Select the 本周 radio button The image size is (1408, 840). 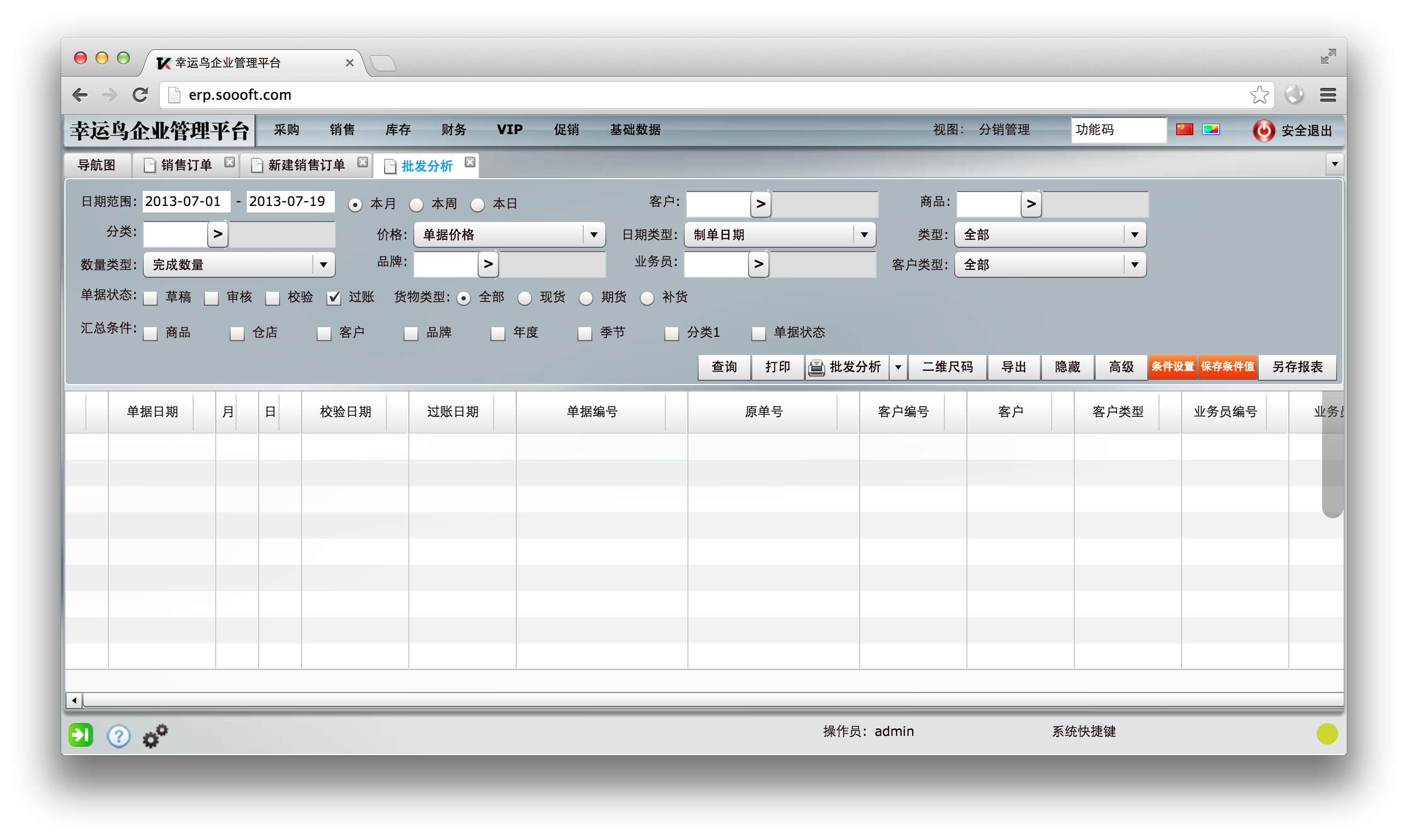point(416,205)
